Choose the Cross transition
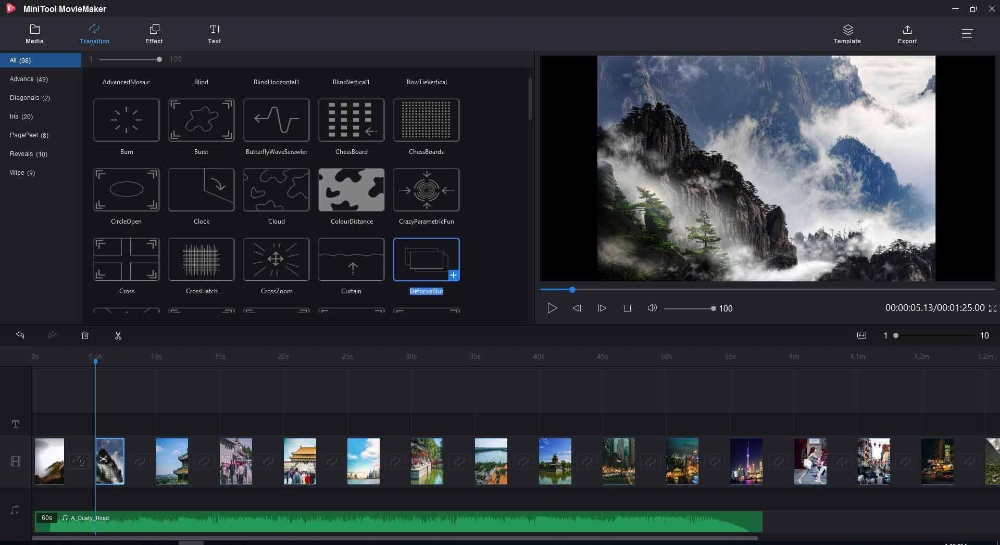The width and height of the screenshot is (1000, 545). pyautogui.click(x=126, y=259)
